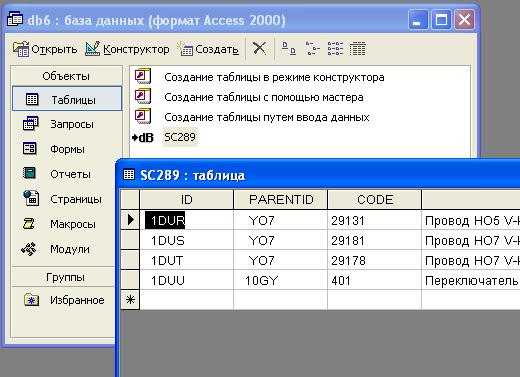The image size is (520, 377).
Task: Click PARENTID cell 10GY
Action: [281, 280]
